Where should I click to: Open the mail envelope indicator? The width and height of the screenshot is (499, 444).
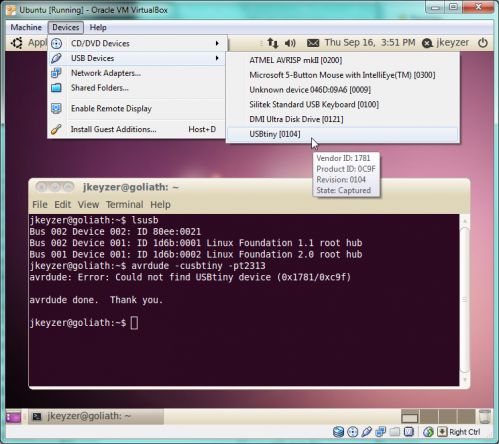coord(313,43)
